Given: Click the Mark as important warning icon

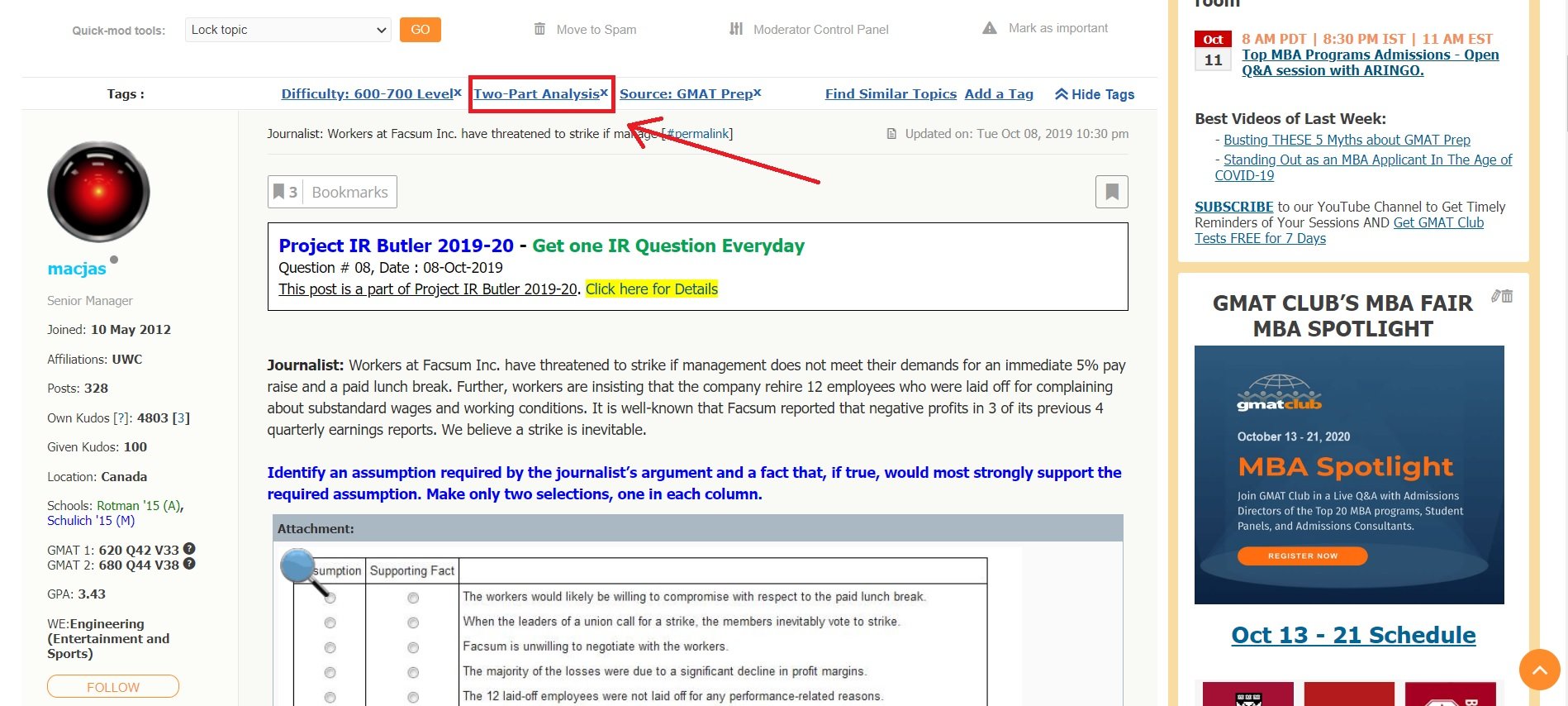Looking at the screenshot, I should click(x=989, y=28).
